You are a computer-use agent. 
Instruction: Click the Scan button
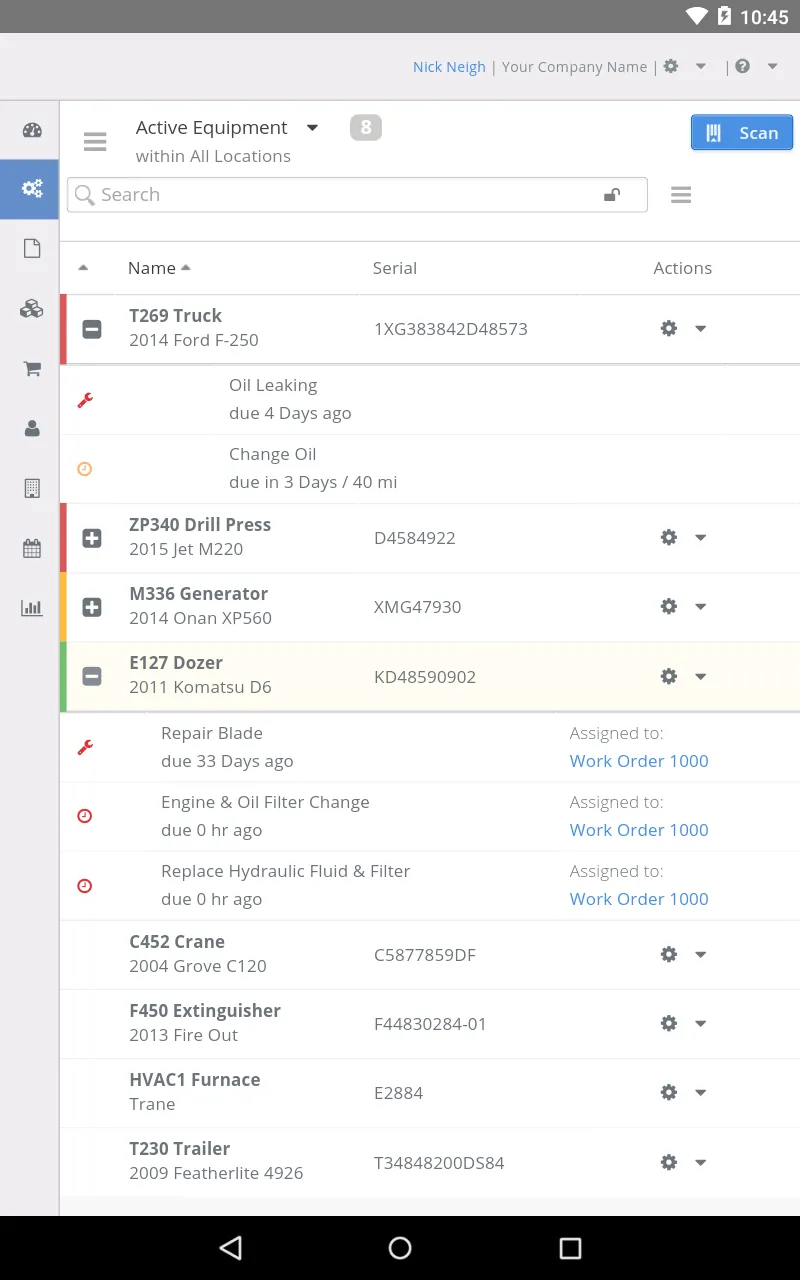pyautogui.click(x=742, y=132)
